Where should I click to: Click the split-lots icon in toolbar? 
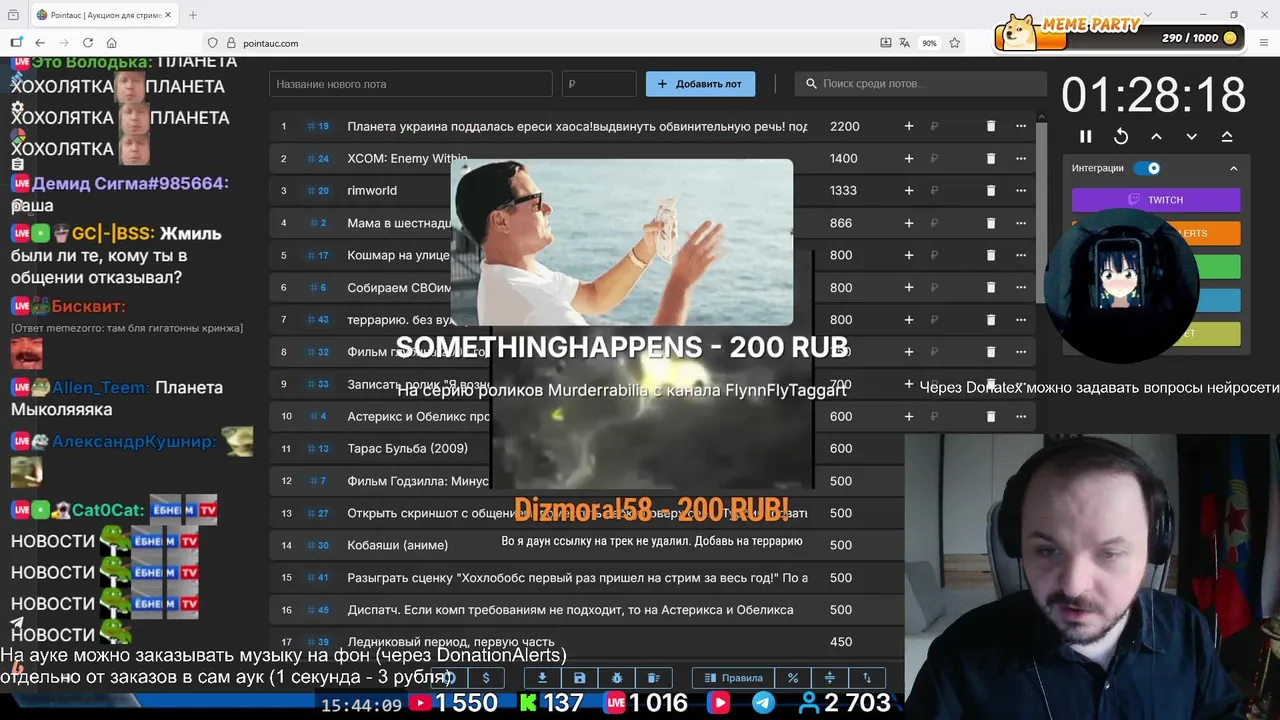829,677
